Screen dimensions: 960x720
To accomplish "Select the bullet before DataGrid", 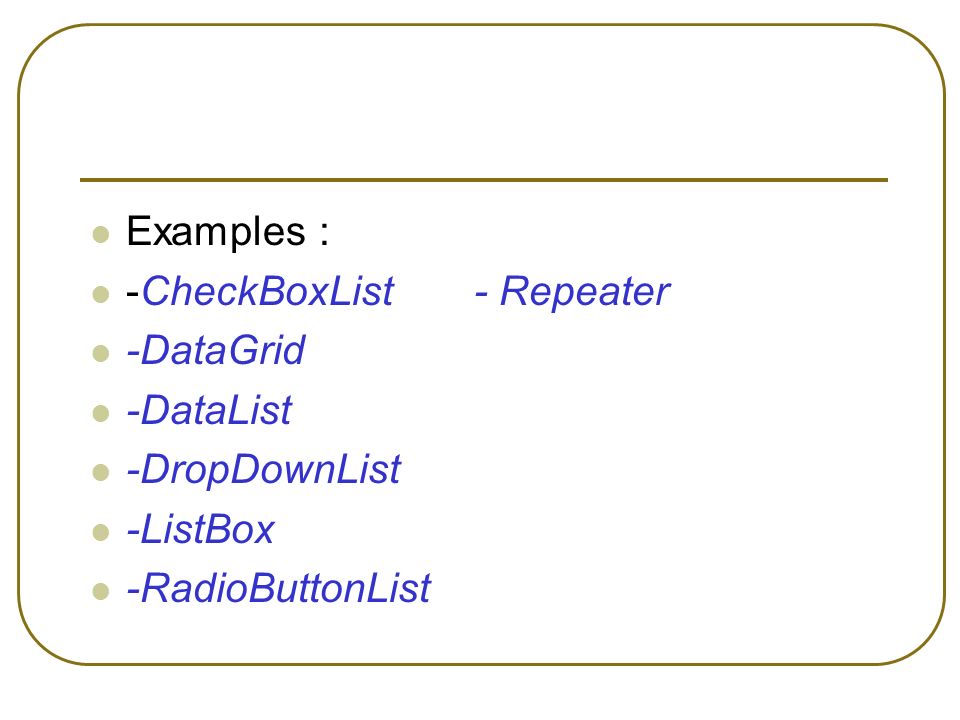I will coord(100,354).
